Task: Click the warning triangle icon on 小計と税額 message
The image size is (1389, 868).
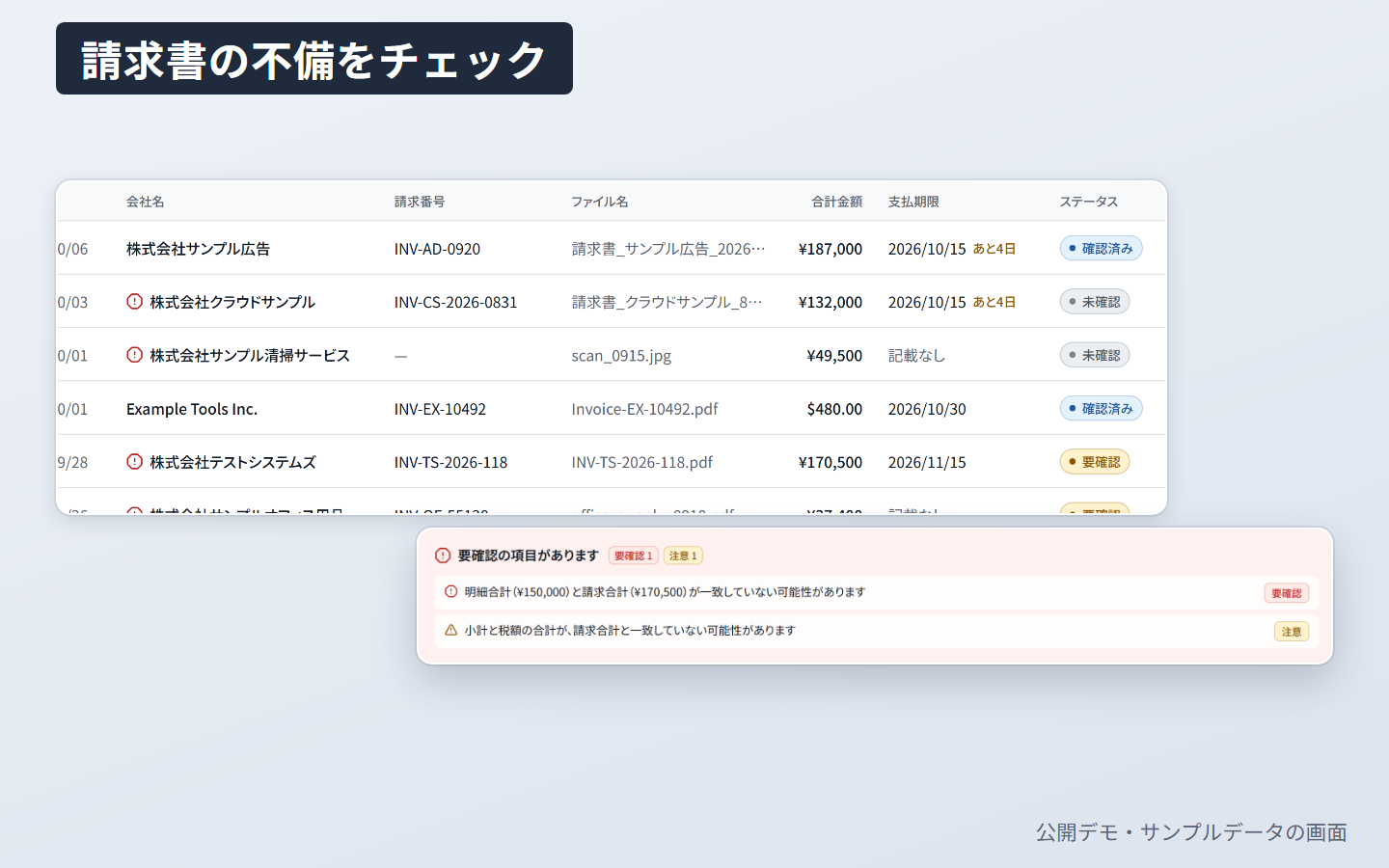Action: click(x=450, y=631)
